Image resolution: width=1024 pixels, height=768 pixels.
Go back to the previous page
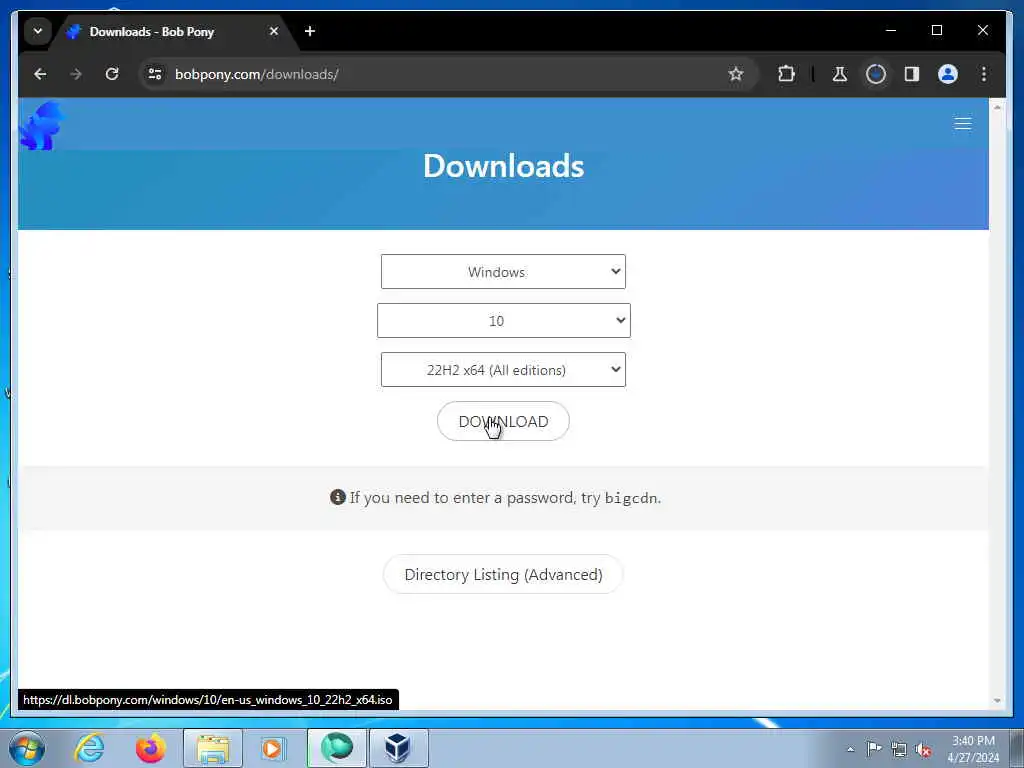tap(40, 74)
